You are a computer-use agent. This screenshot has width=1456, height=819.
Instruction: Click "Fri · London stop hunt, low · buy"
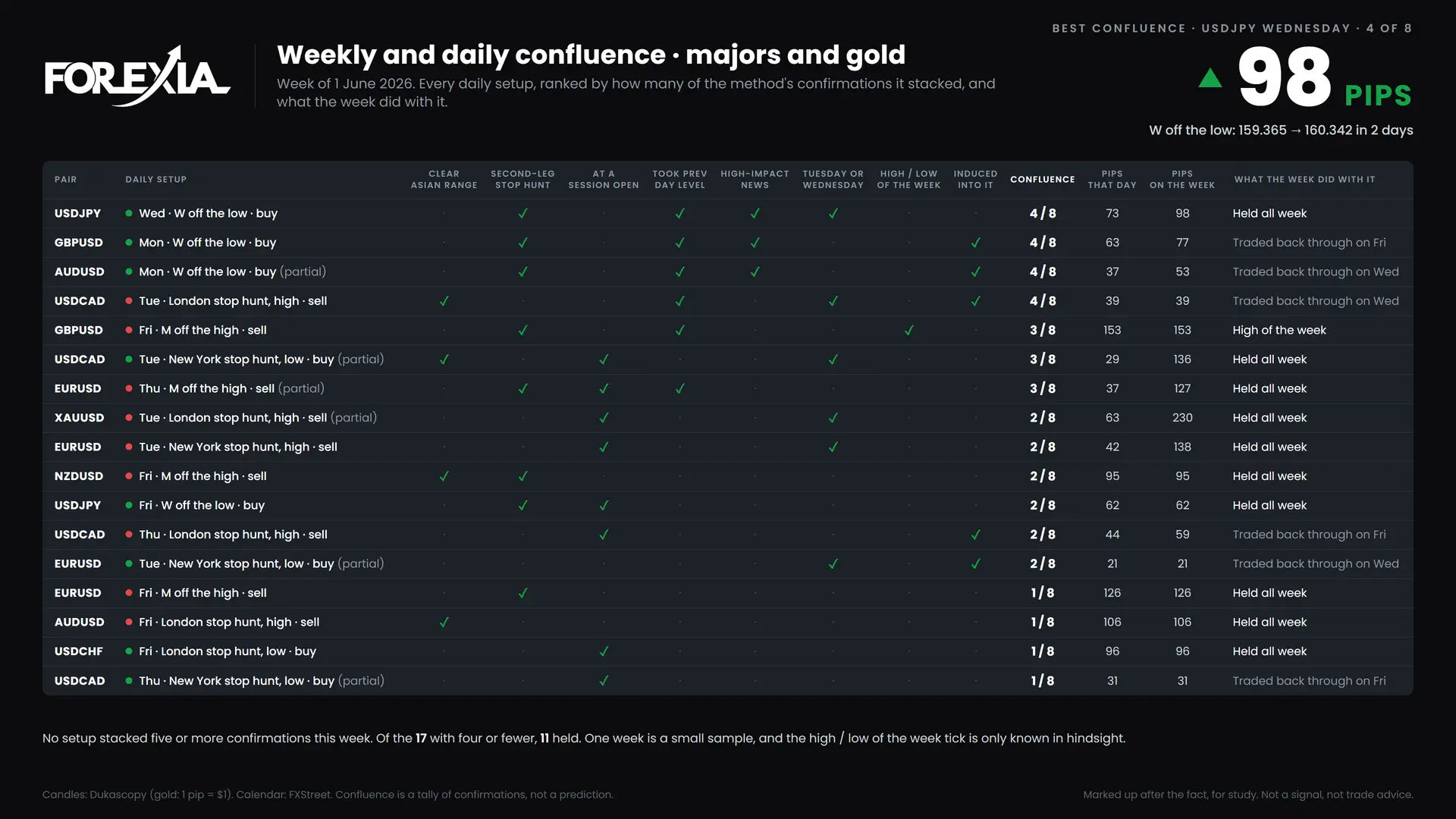[x=227, y=651]
